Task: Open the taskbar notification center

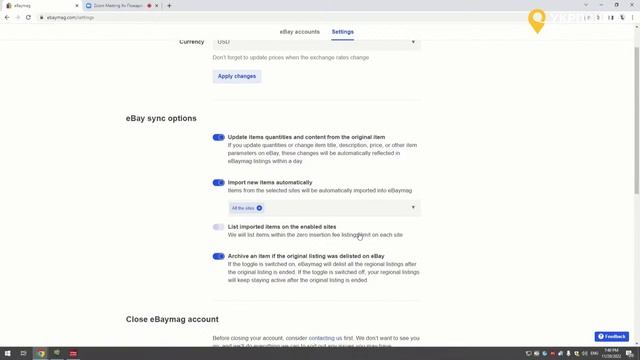Action: pos(630,353)
